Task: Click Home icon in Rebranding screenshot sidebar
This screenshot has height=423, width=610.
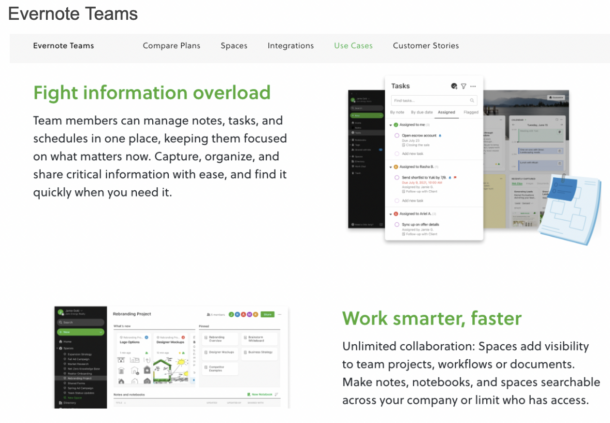Action: (61, 341)
